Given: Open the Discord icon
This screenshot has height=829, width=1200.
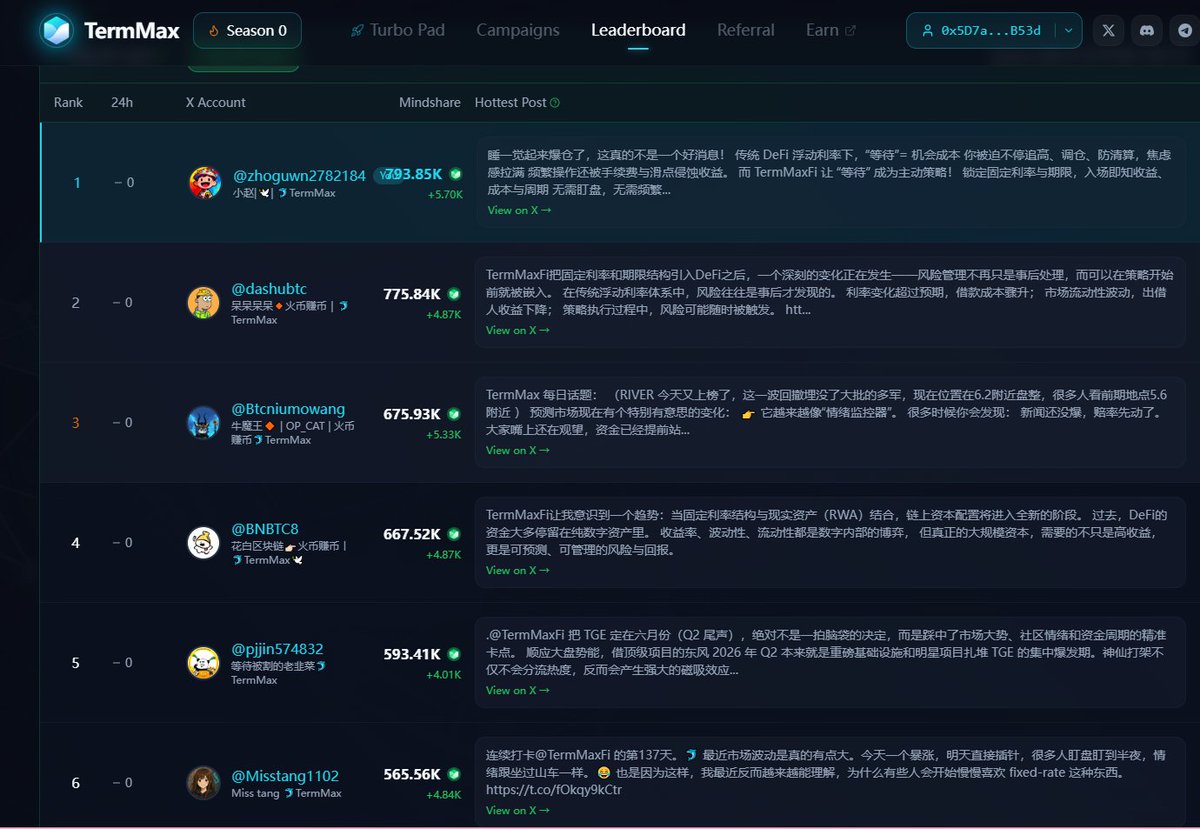Looking at the screenshot, I should click(x=1146, y=31).
